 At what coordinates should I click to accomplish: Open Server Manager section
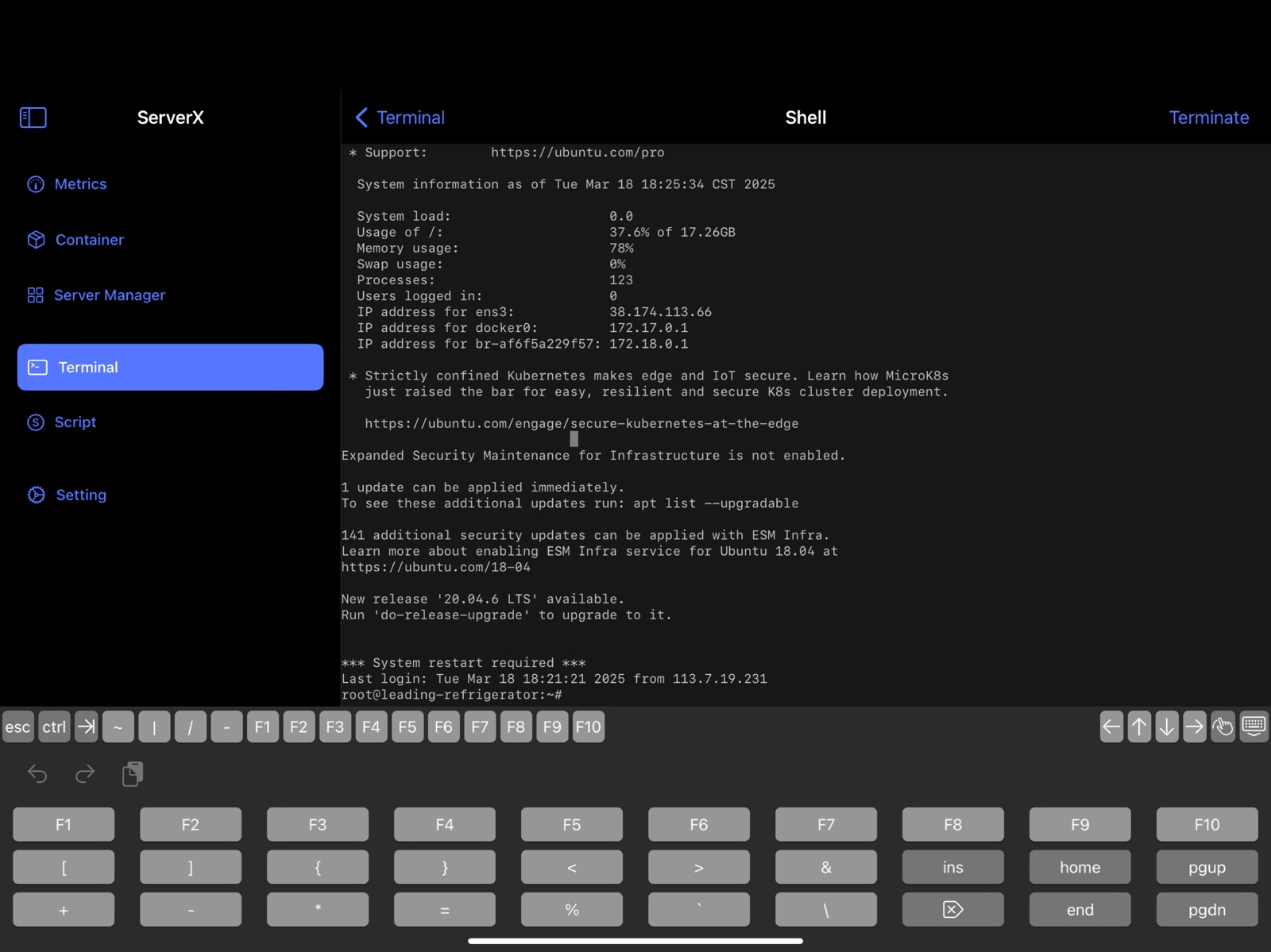(96, 295)
